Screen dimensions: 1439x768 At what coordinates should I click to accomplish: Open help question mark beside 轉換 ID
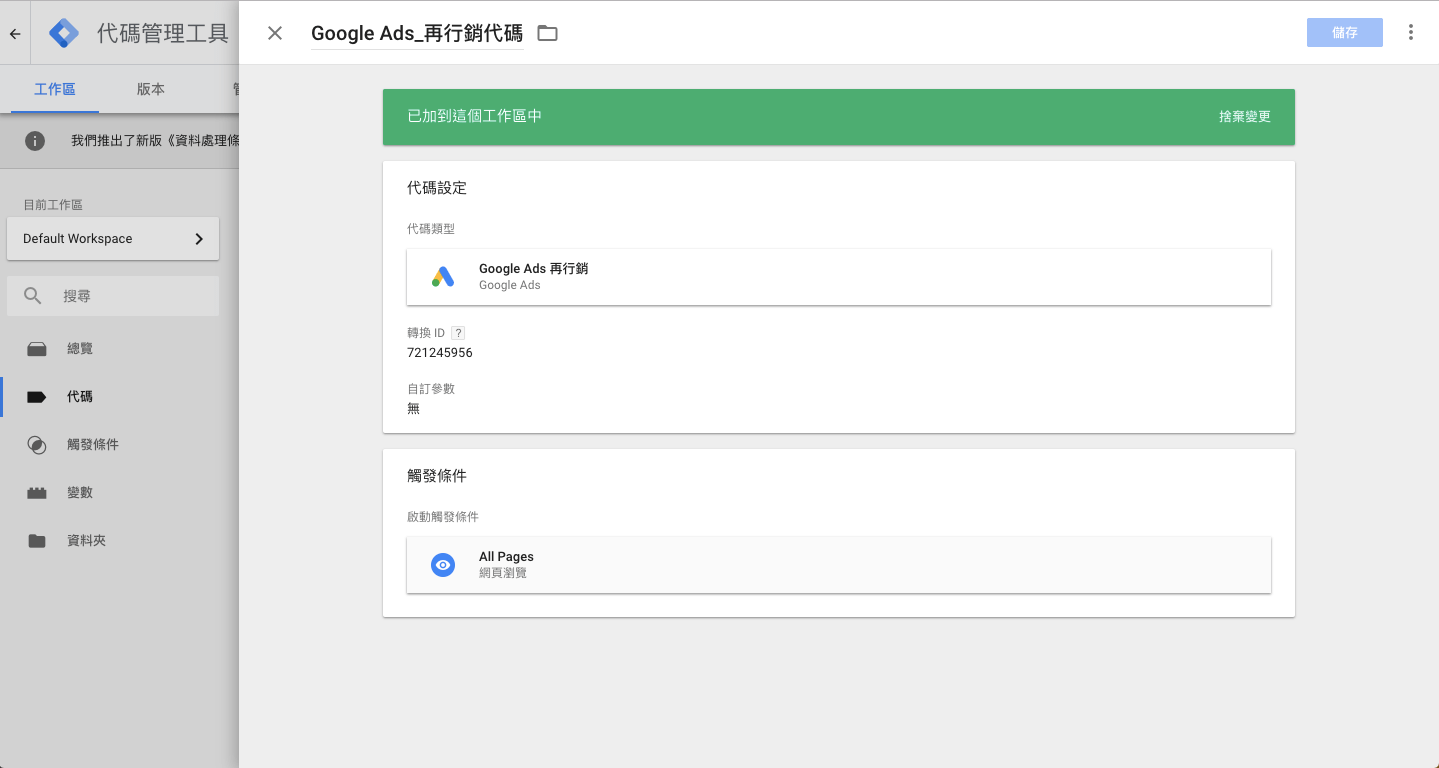click(x=458, y=333)
